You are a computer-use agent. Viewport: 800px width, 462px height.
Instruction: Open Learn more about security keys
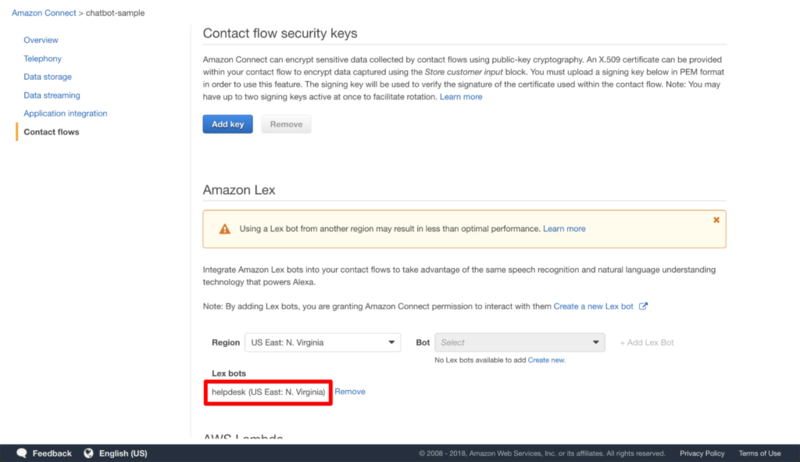point(460,97)
